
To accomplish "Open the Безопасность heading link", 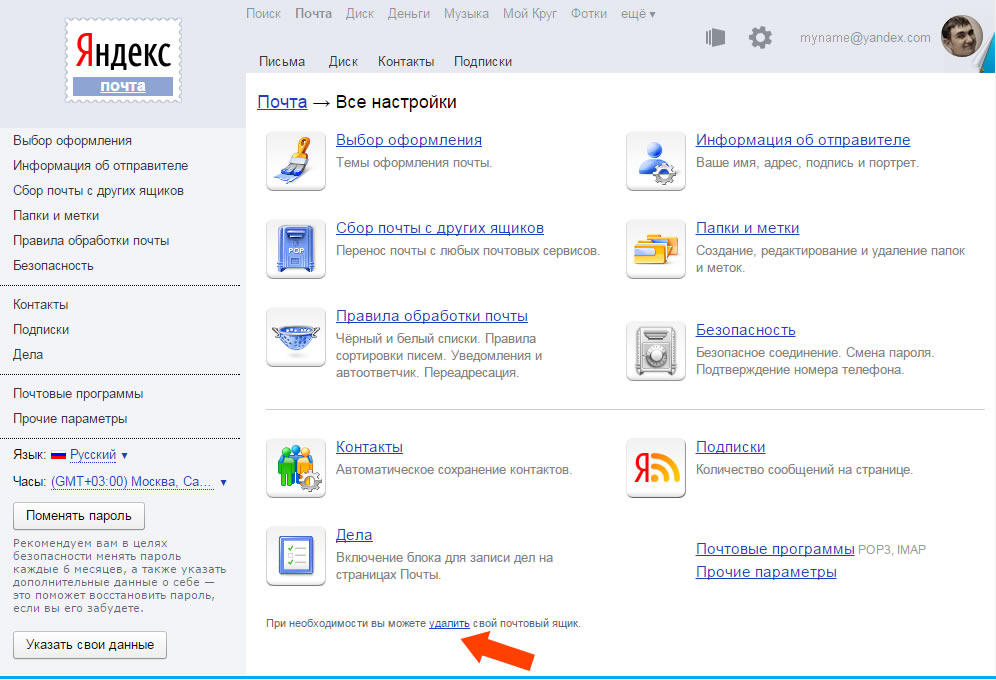I will [x=746, y=330].
